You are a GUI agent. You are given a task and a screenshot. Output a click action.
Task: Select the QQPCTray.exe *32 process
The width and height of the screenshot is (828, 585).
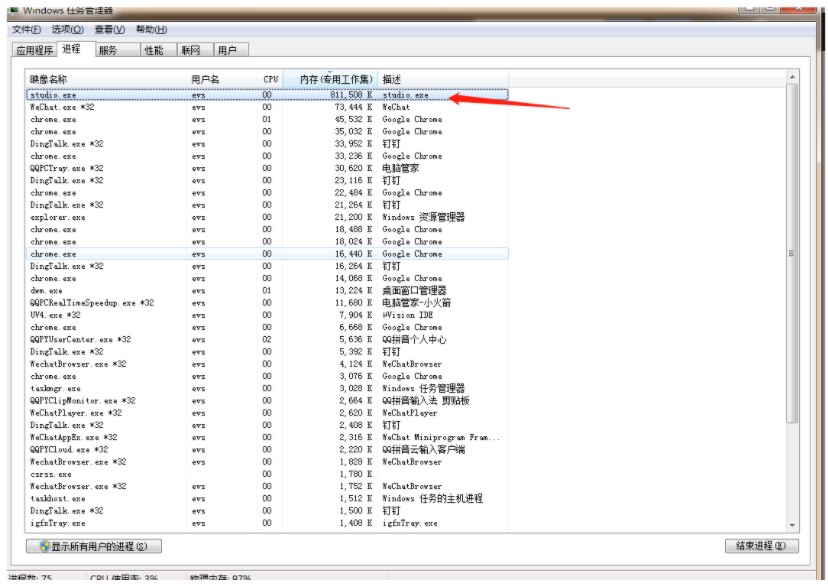pos(267,168)
